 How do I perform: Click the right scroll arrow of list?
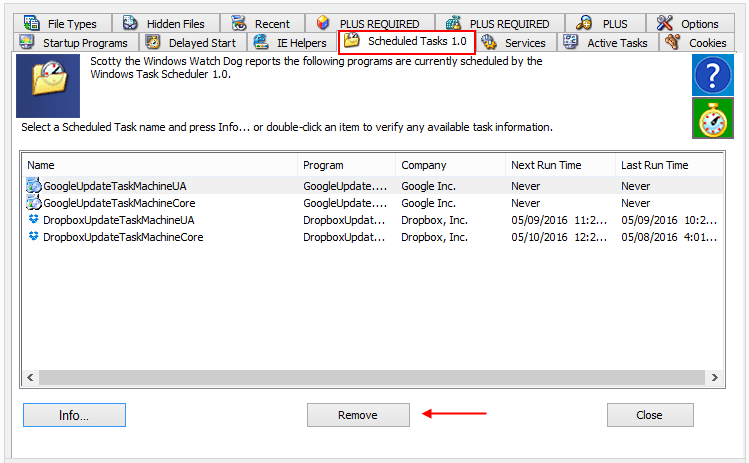[x=715, y=377]
